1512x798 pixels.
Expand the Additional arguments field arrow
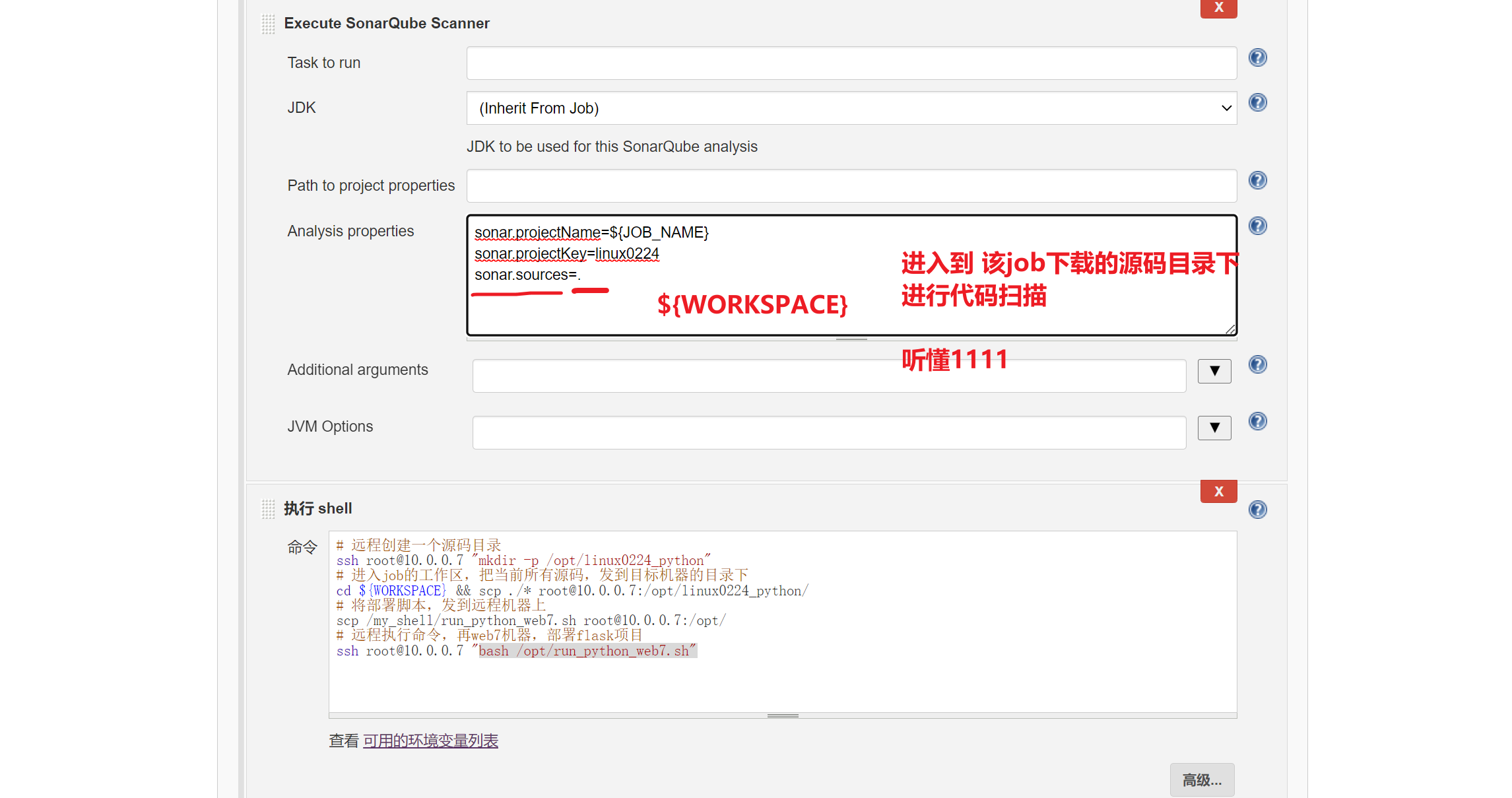coord(1214,371)
